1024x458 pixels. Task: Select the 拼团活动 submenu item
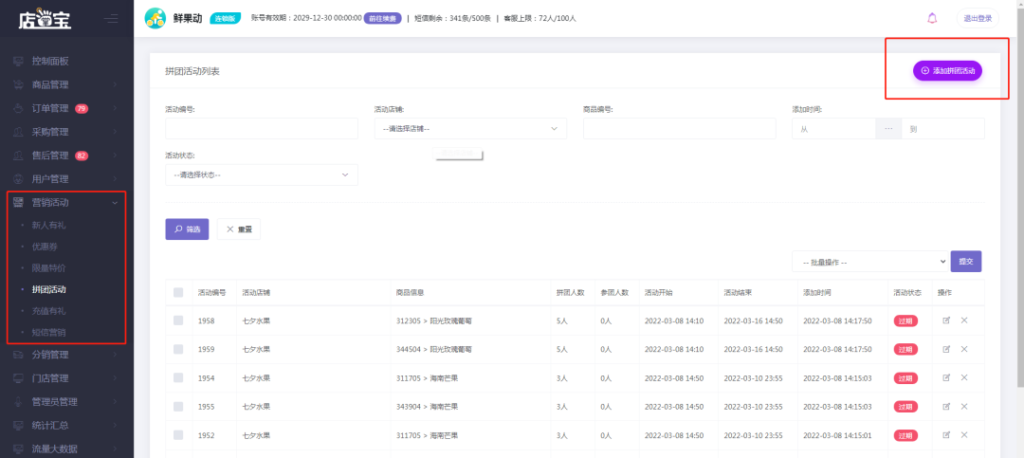(49, 289)
